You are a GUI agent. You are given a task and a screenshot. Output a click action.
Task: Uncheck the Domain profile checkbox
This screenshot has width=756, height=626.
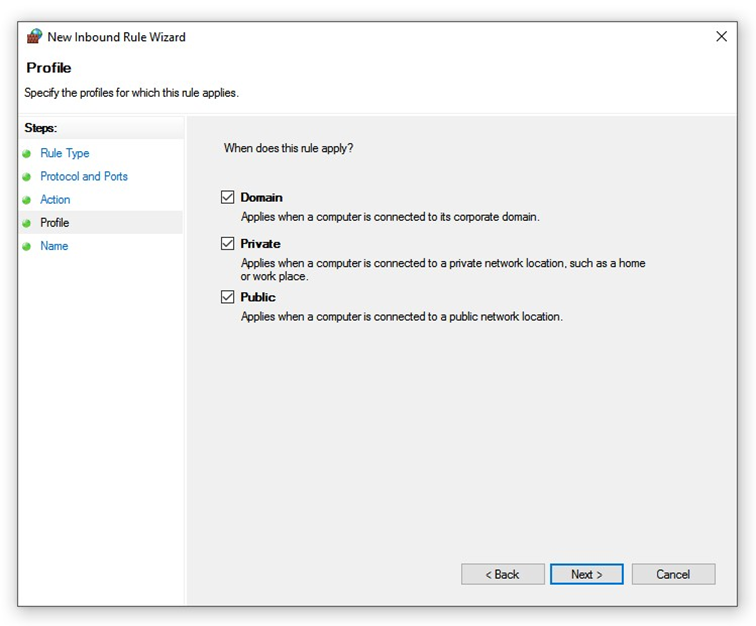(228, 197)
